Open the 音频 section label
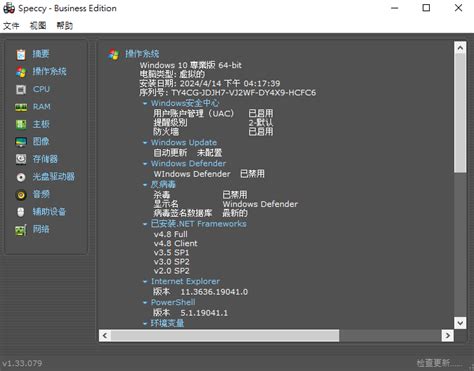474x371 pixels. pos(41,194)
